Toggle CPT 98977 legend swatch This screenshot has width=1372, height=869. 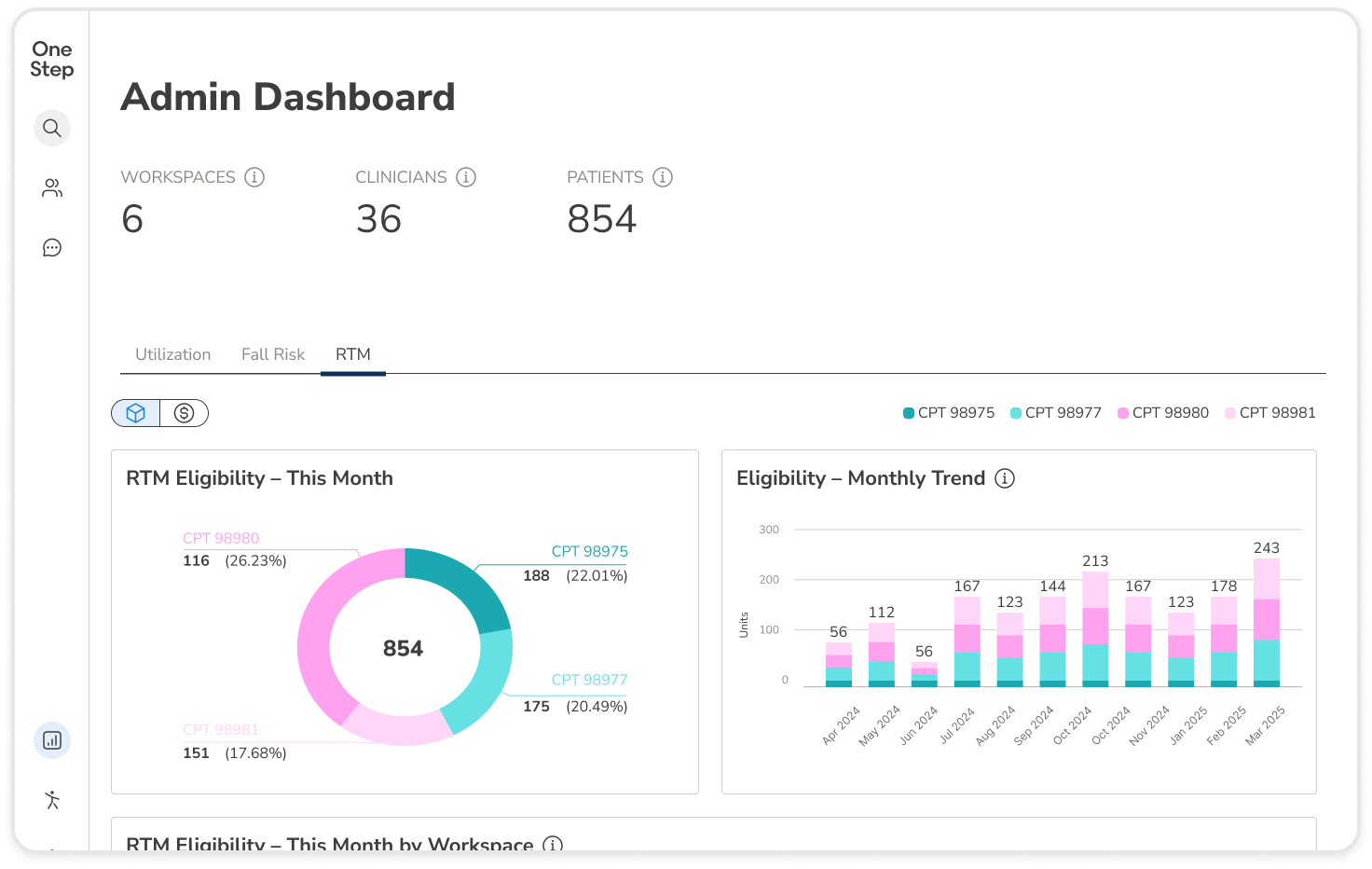pos(1016,413)
